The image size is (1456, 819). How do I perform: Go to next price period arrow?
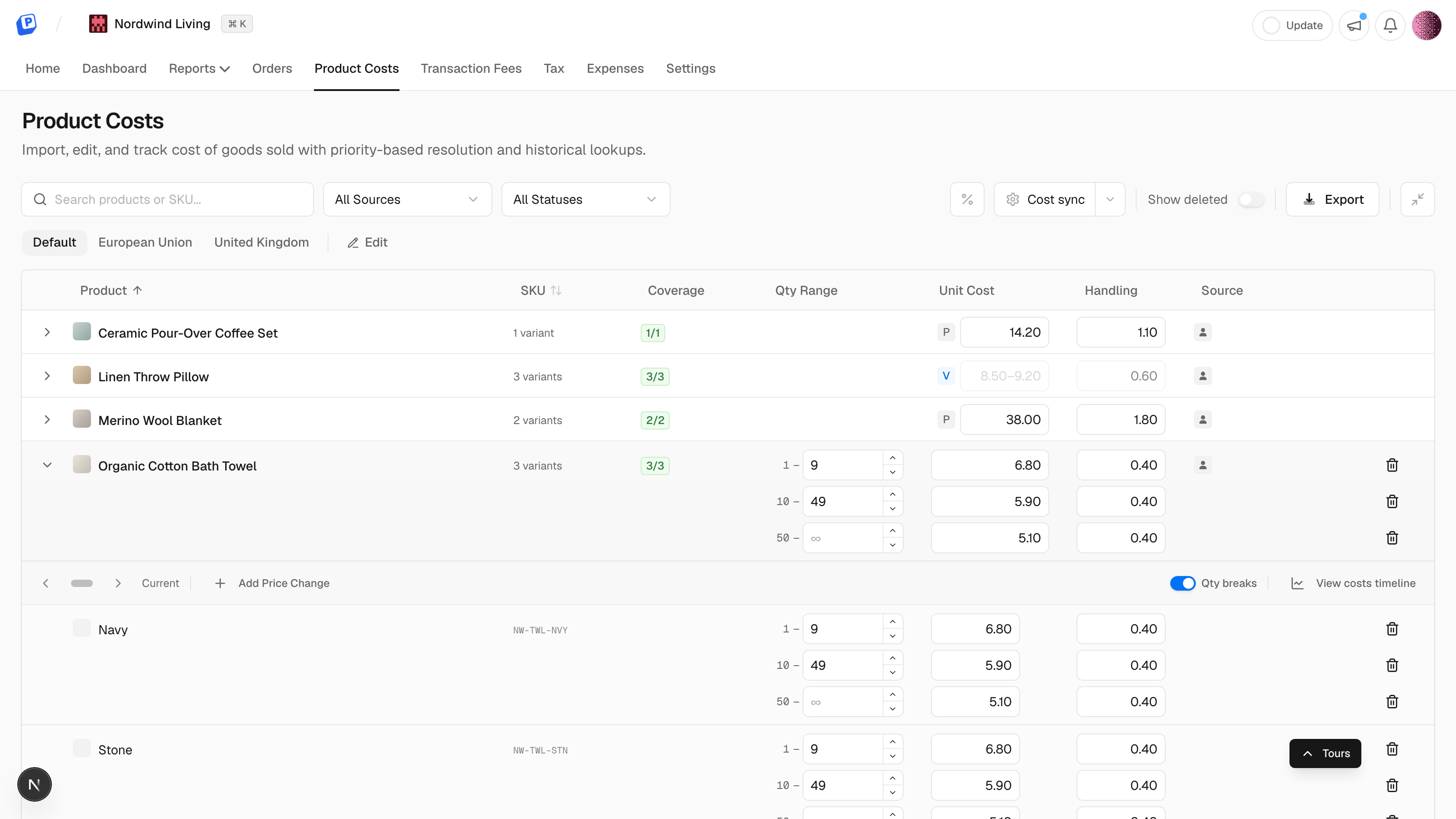[x=118, y=583]
